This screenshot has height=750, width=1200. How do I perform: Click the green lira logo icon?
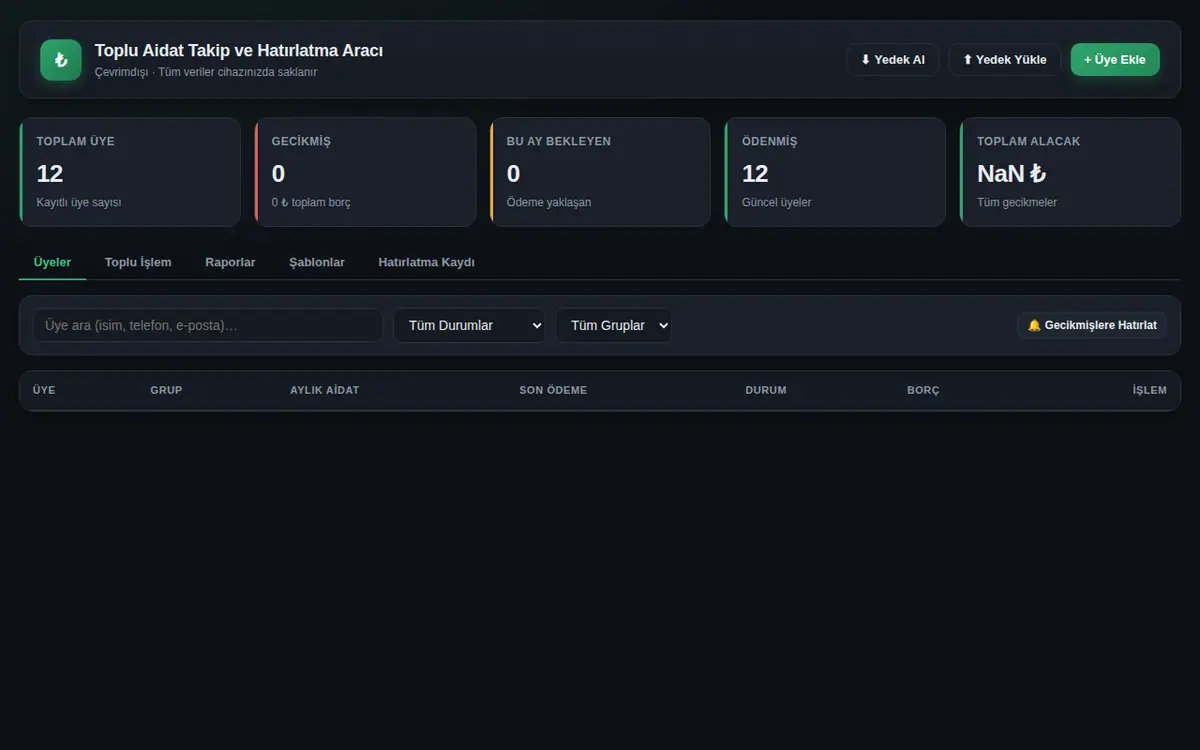pos(61,60)
